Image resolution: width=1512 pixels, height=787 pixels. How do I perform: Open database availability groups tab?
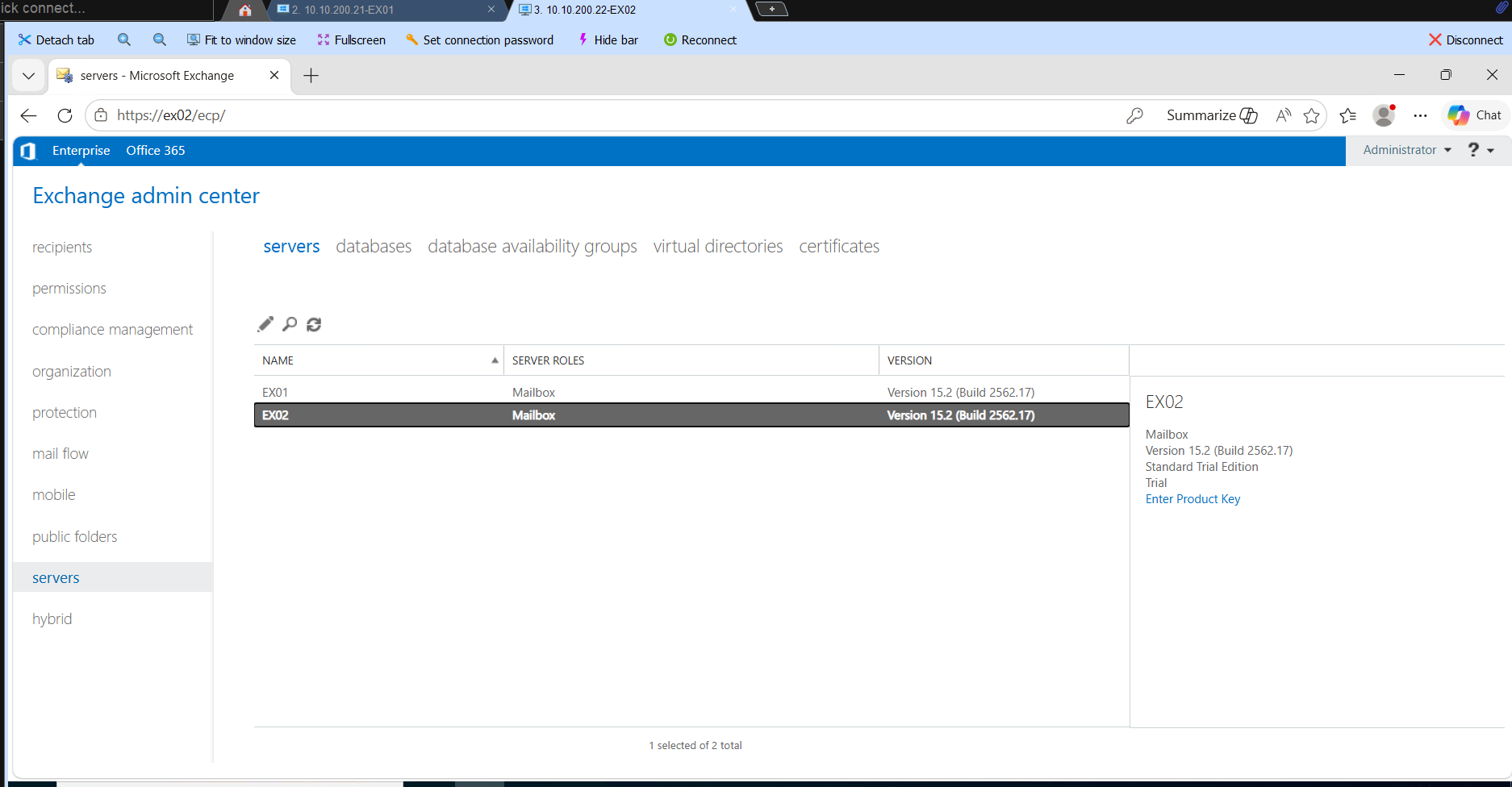pyautogui.click(x=533, y=246)
